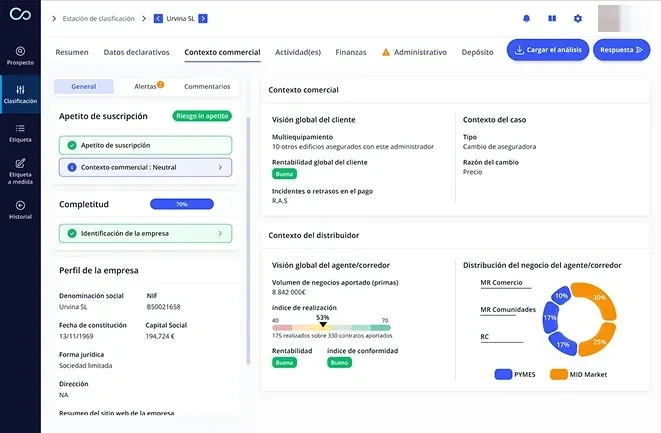Click the MID Market orange legend swatch
661x433 pixels.
[559, 374]
